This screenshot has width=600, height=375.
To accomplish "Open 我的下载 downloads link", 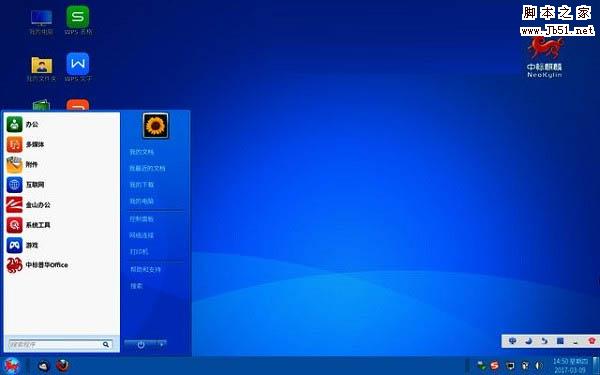I will click(x=142, y=185).
